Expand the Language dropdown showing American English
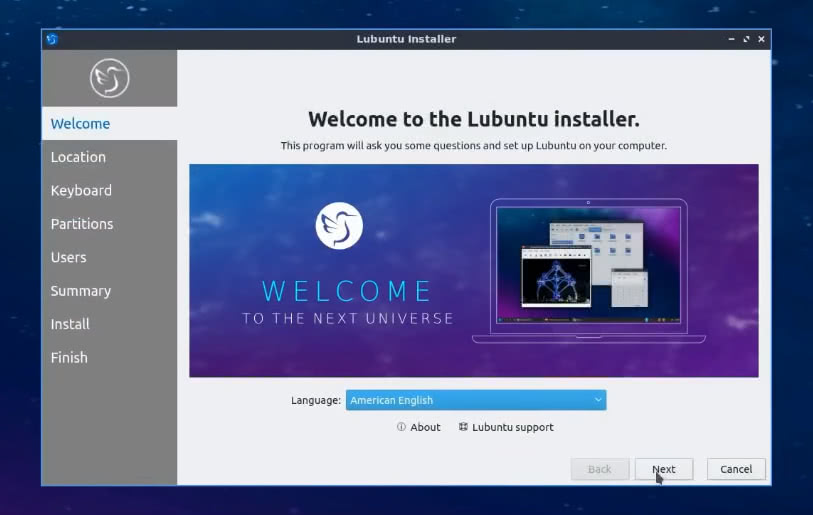 click(x=475, y=400)
